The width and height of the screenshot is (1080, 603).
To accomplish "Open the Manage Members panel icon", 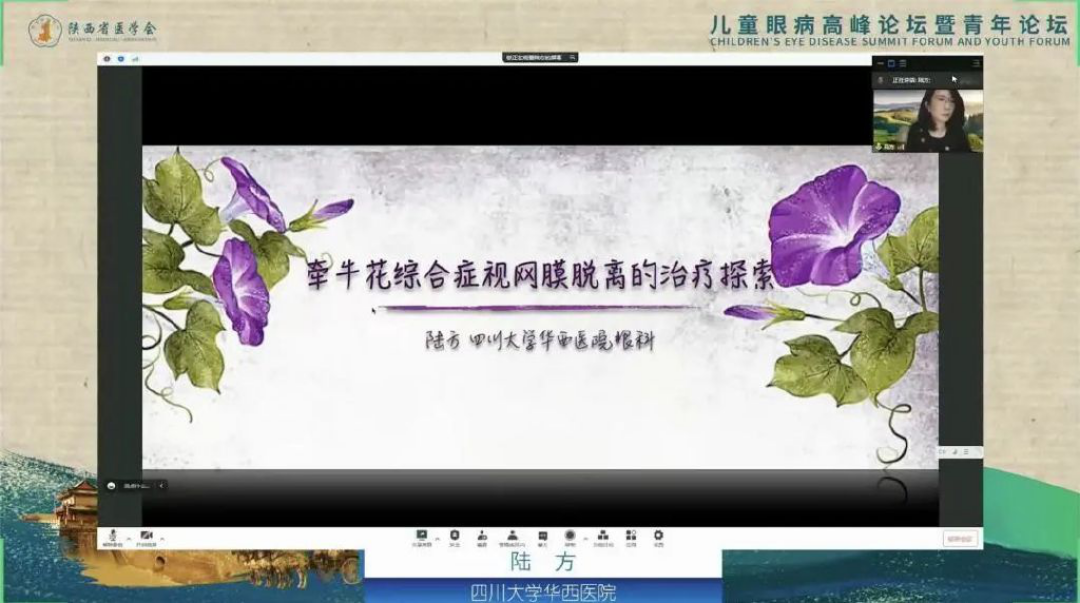I will [512, 537].
